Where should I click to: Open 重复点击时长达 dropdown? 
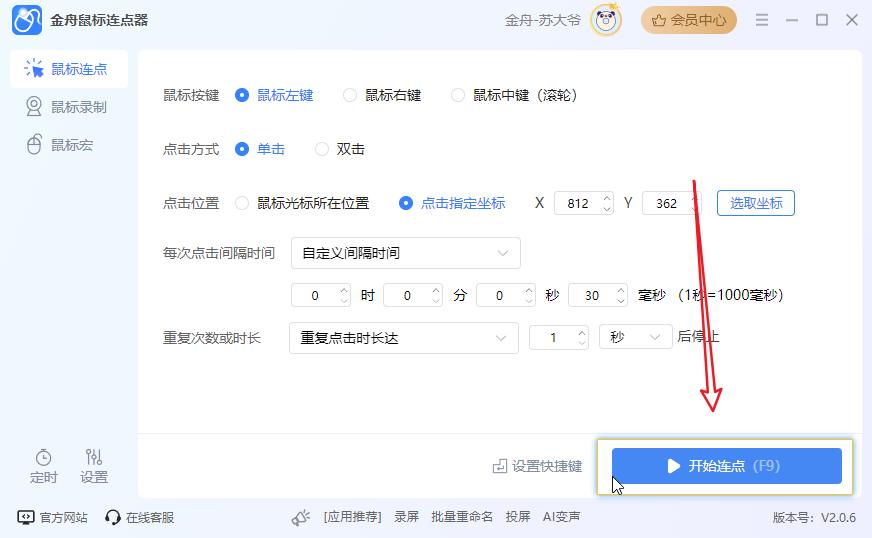pos(403,338)
